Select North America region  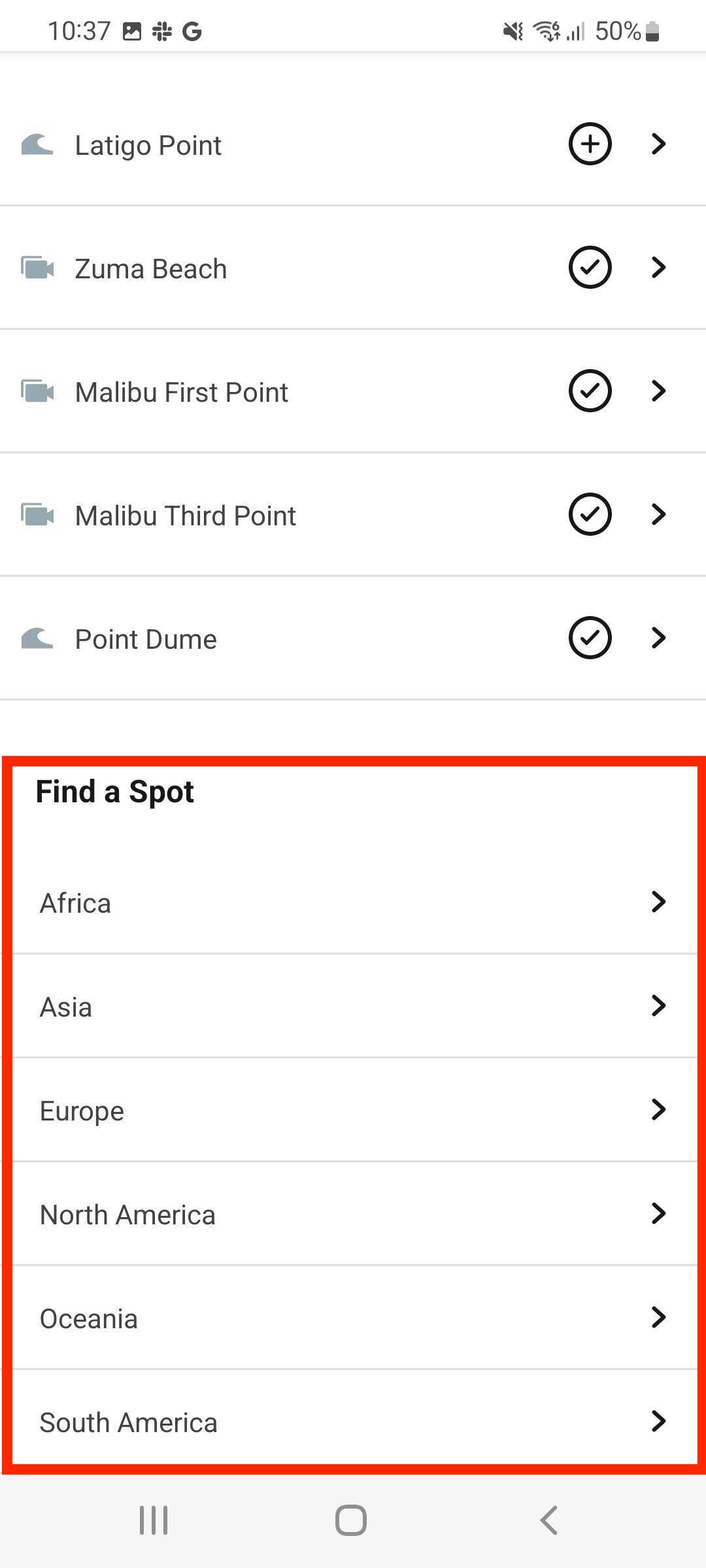[x=353, y=1214]
